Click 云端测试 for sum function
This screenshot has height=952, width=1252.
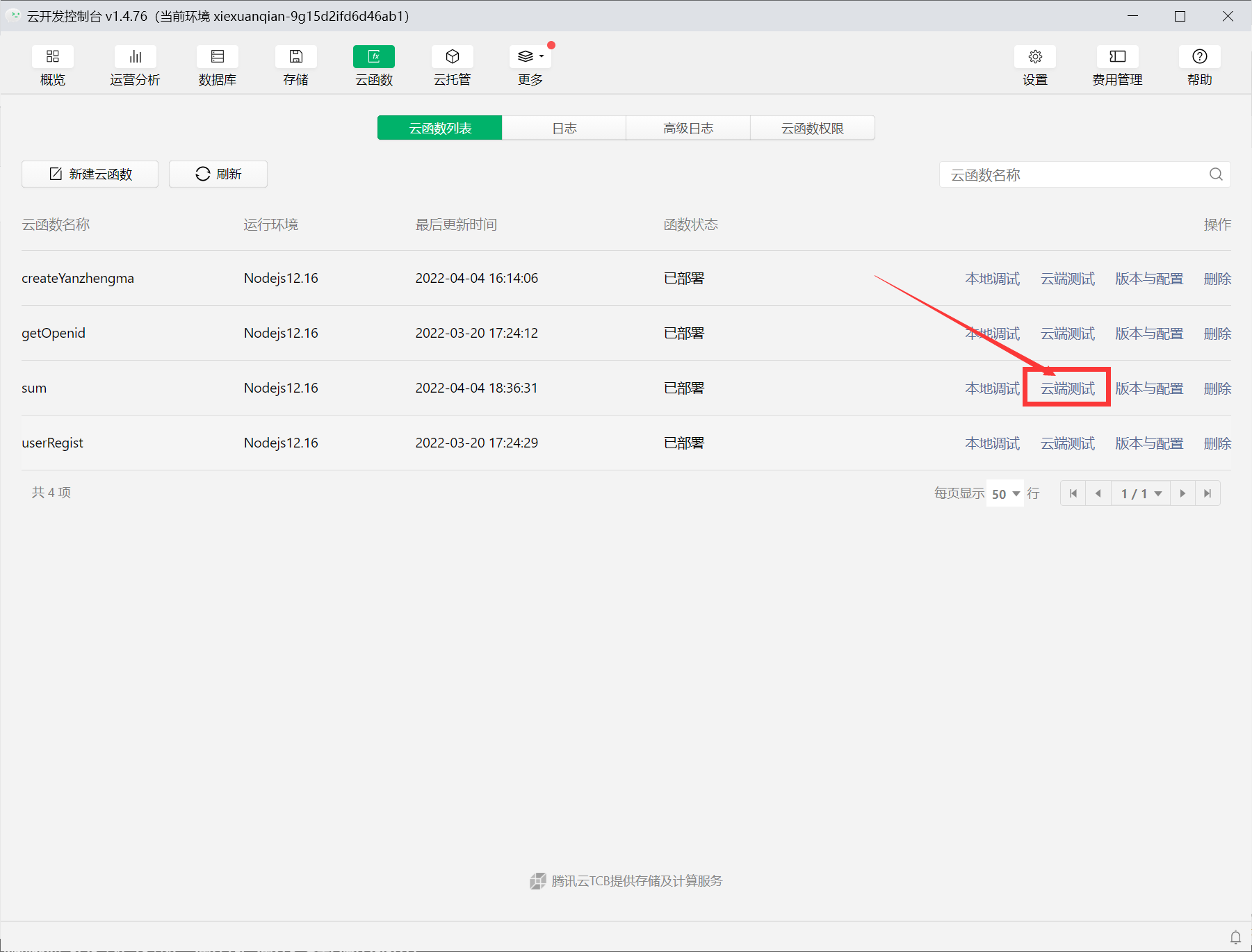(1068, 388)
